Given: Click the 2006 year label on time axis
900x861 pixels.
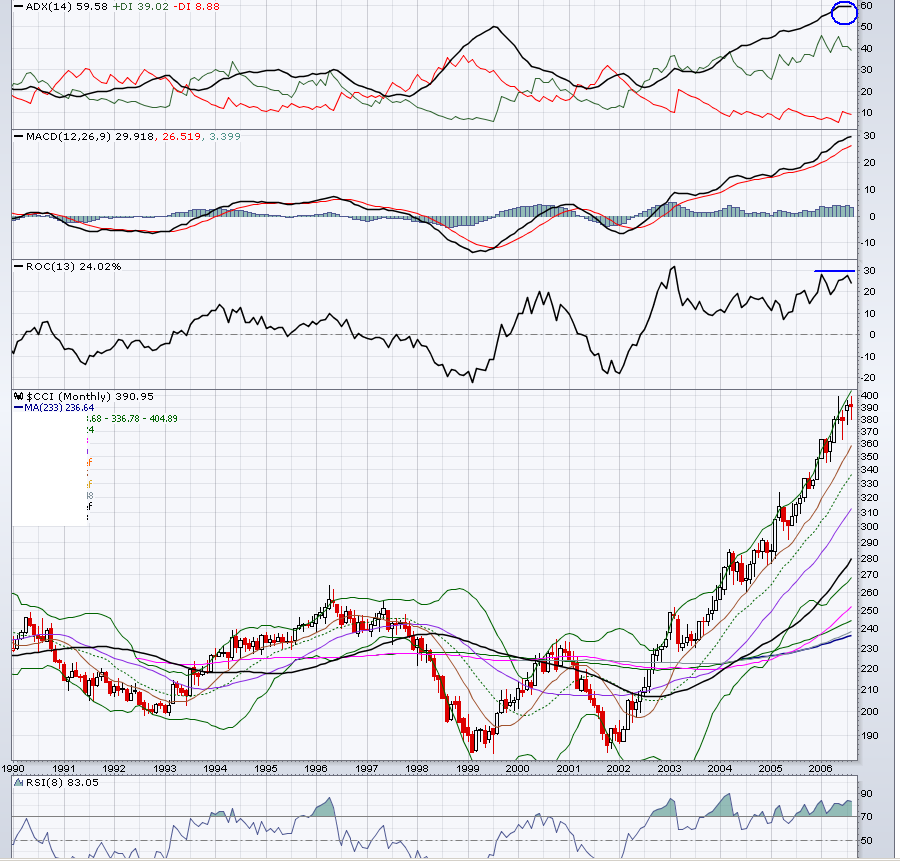Looking at the screenshot, I should point(820,769).
